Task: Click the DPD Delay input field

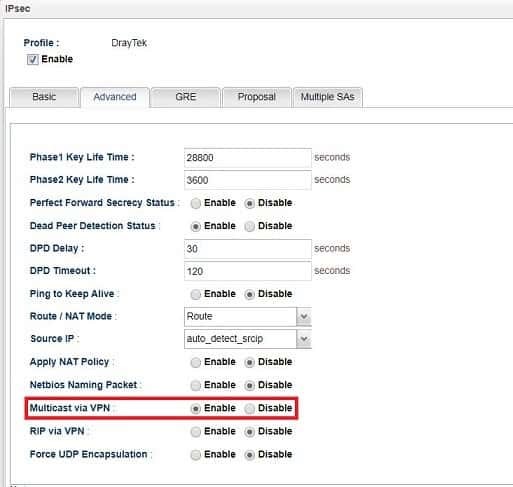Action: point(248,249)
